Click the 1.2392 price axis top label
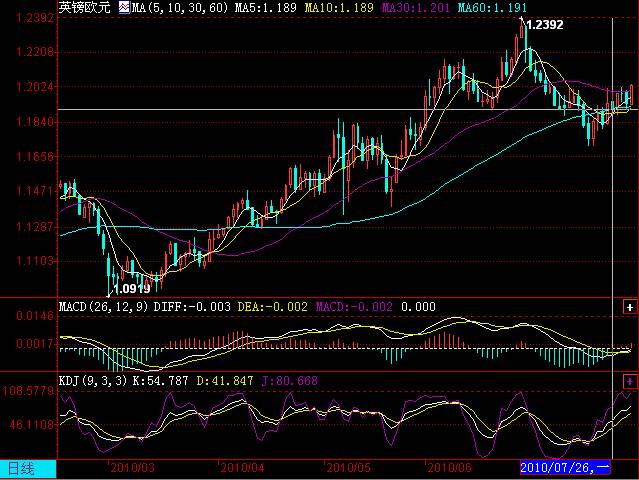 pos(35,18)
